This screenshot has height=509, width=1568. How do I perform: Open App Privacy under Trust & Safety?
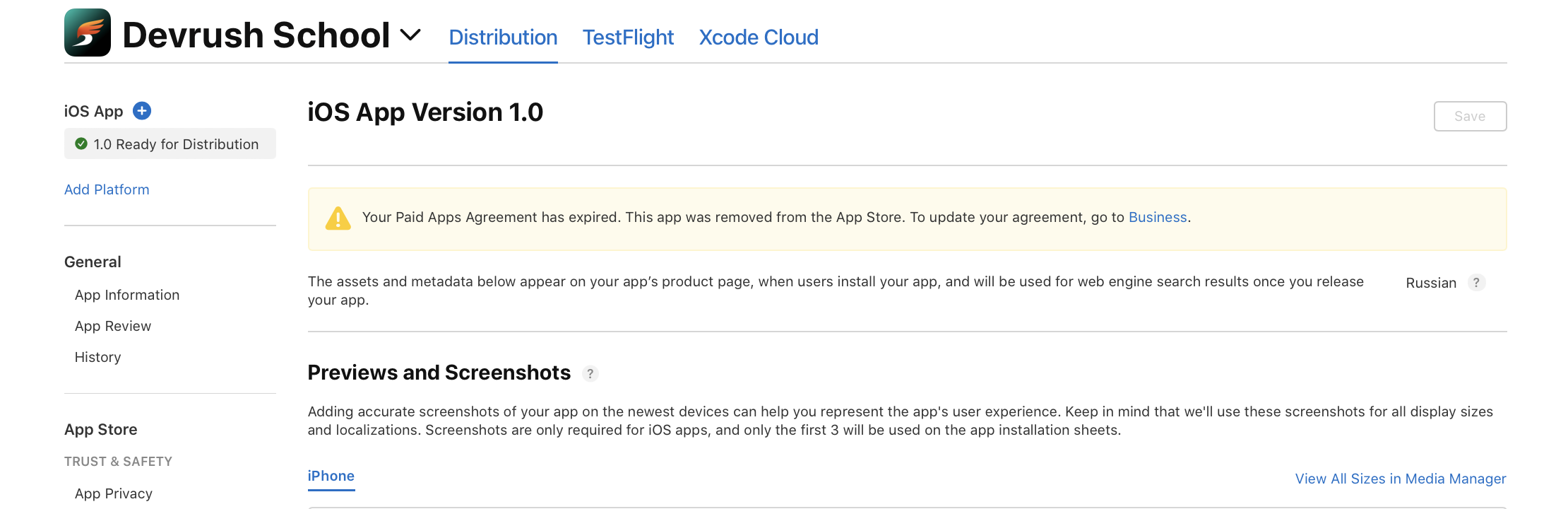click(x=114, y=493)
